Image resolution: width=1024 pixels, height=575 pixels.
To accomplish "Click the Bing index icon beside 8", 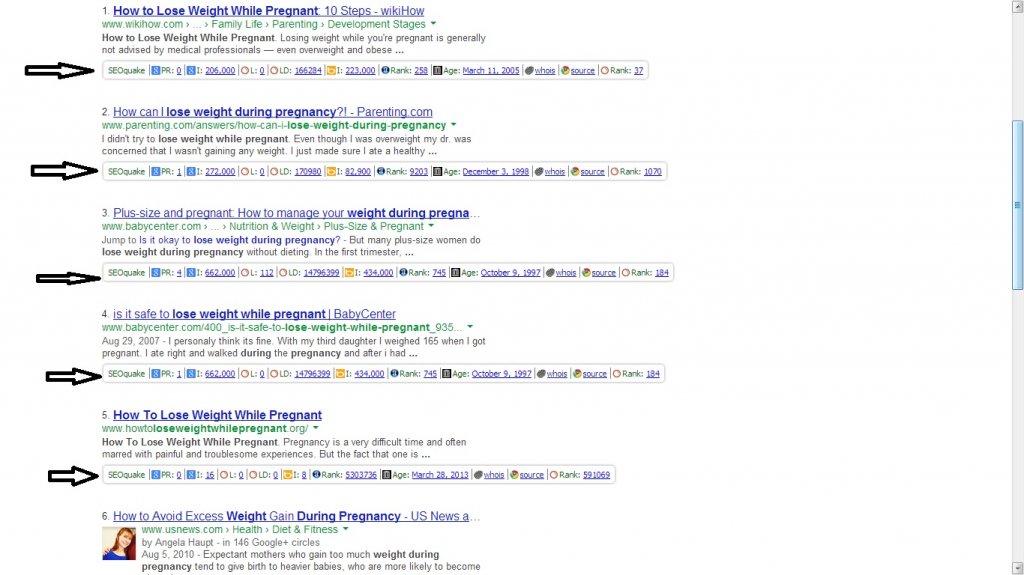I will (x=287, y=475).
